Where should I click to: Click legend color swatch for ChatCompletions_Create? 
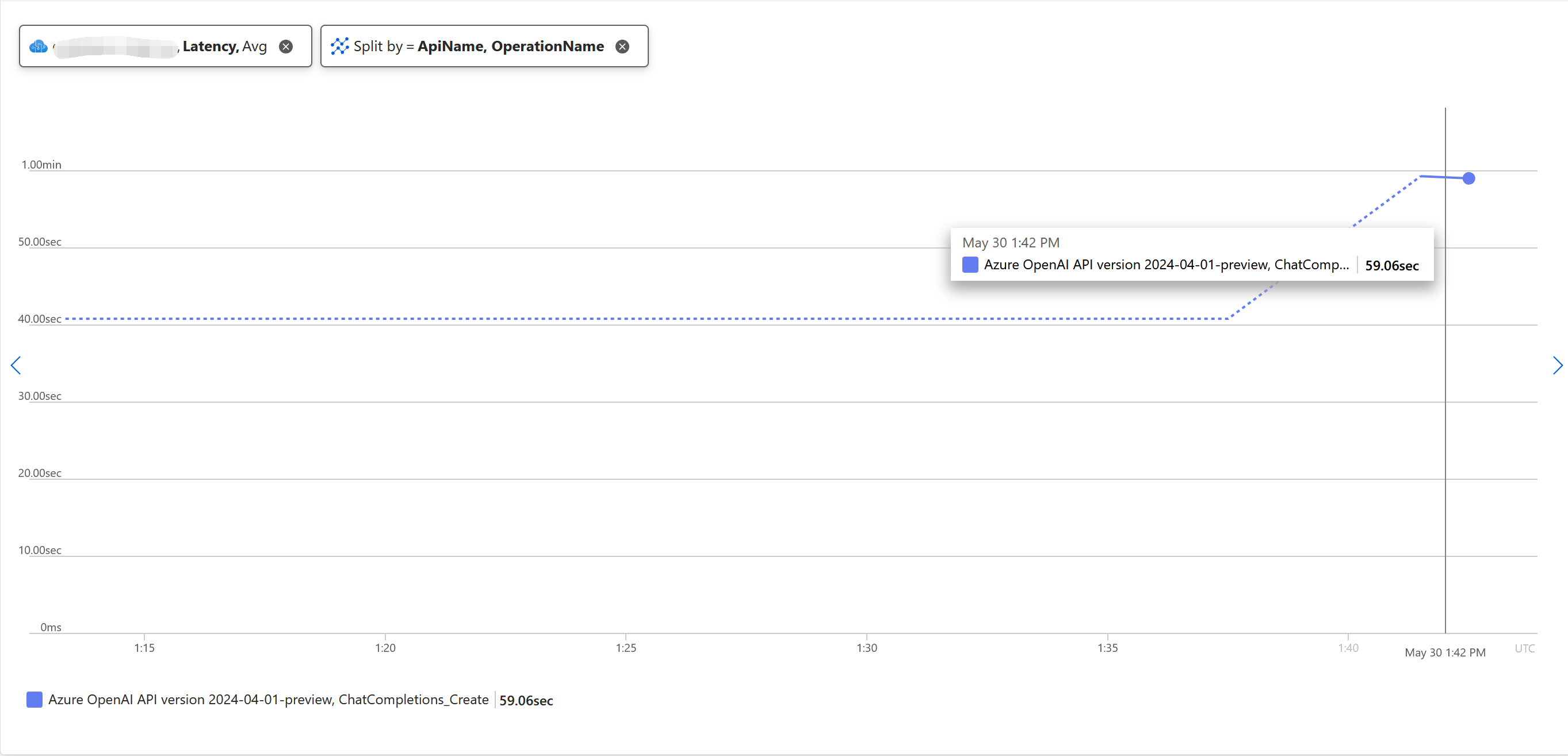click(35, 700)
